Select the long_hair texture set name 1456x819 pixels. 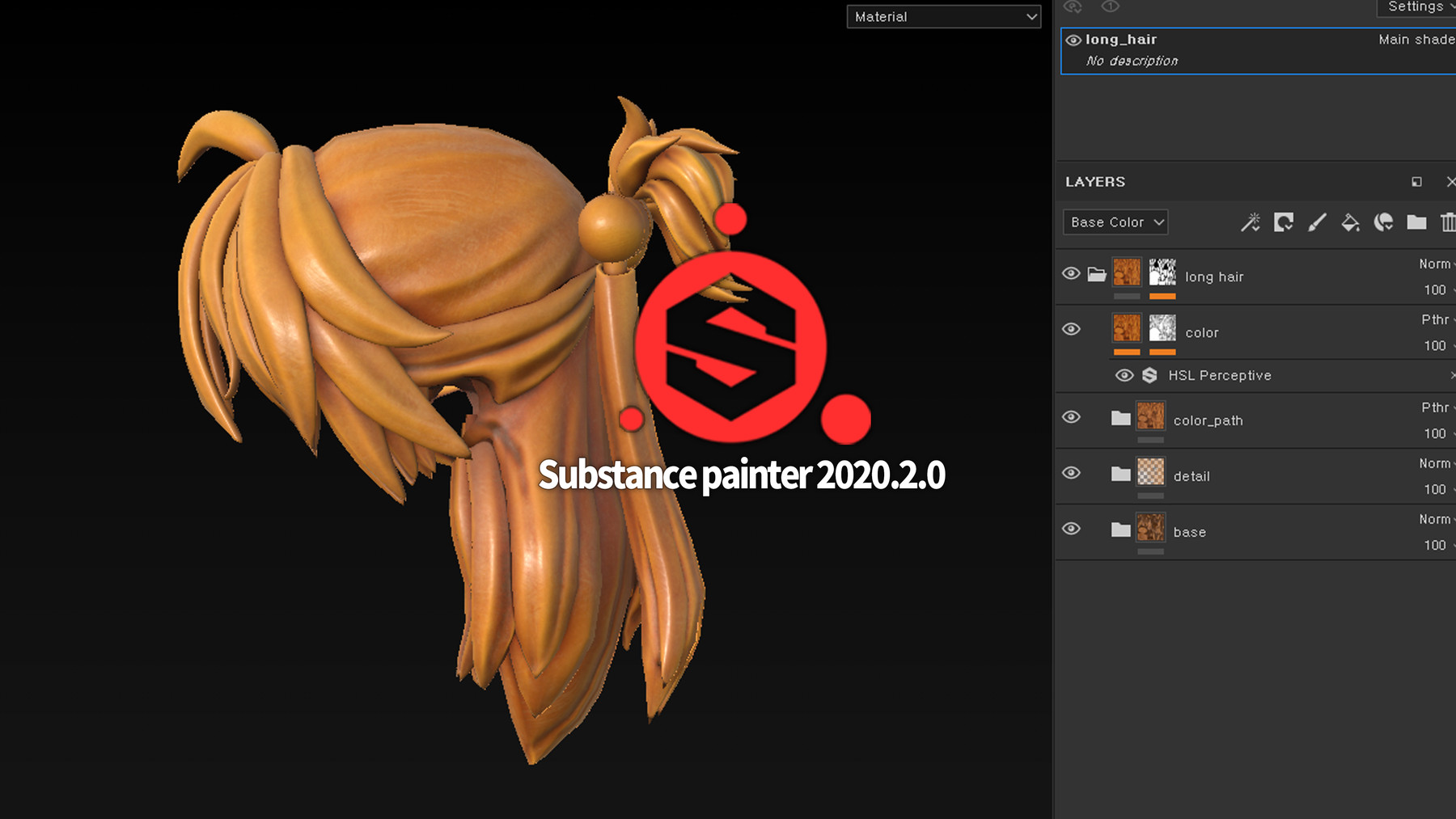tap(1121, 40)
